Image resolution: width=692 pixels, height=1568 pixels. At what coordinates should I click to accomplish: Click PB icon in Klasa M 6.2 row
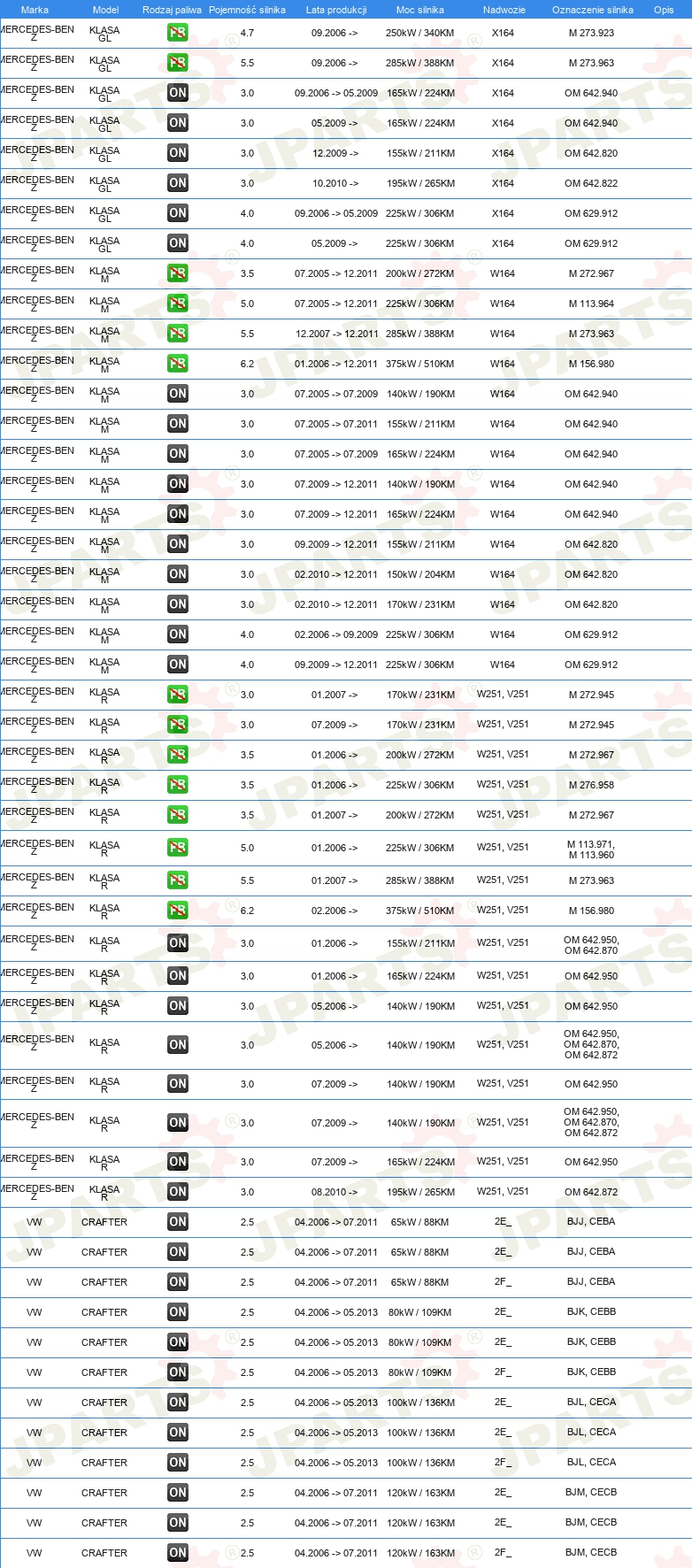click(178, 364)
